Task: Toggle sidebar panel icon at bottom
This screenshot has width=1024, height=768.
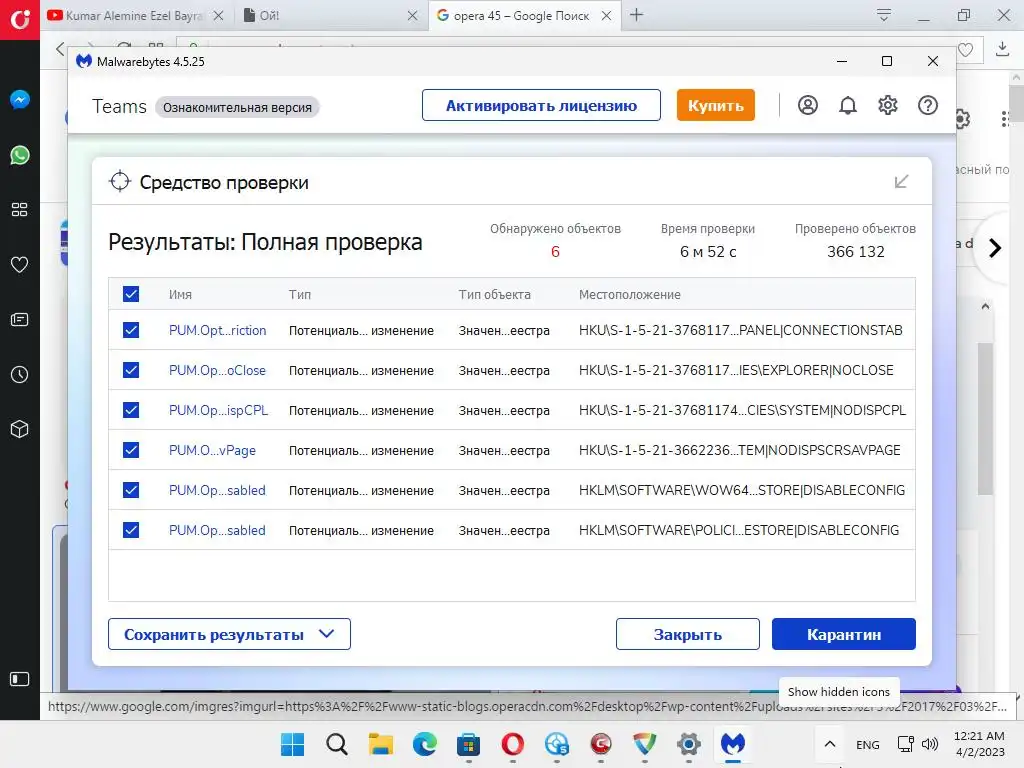Action: coord(20,679)
